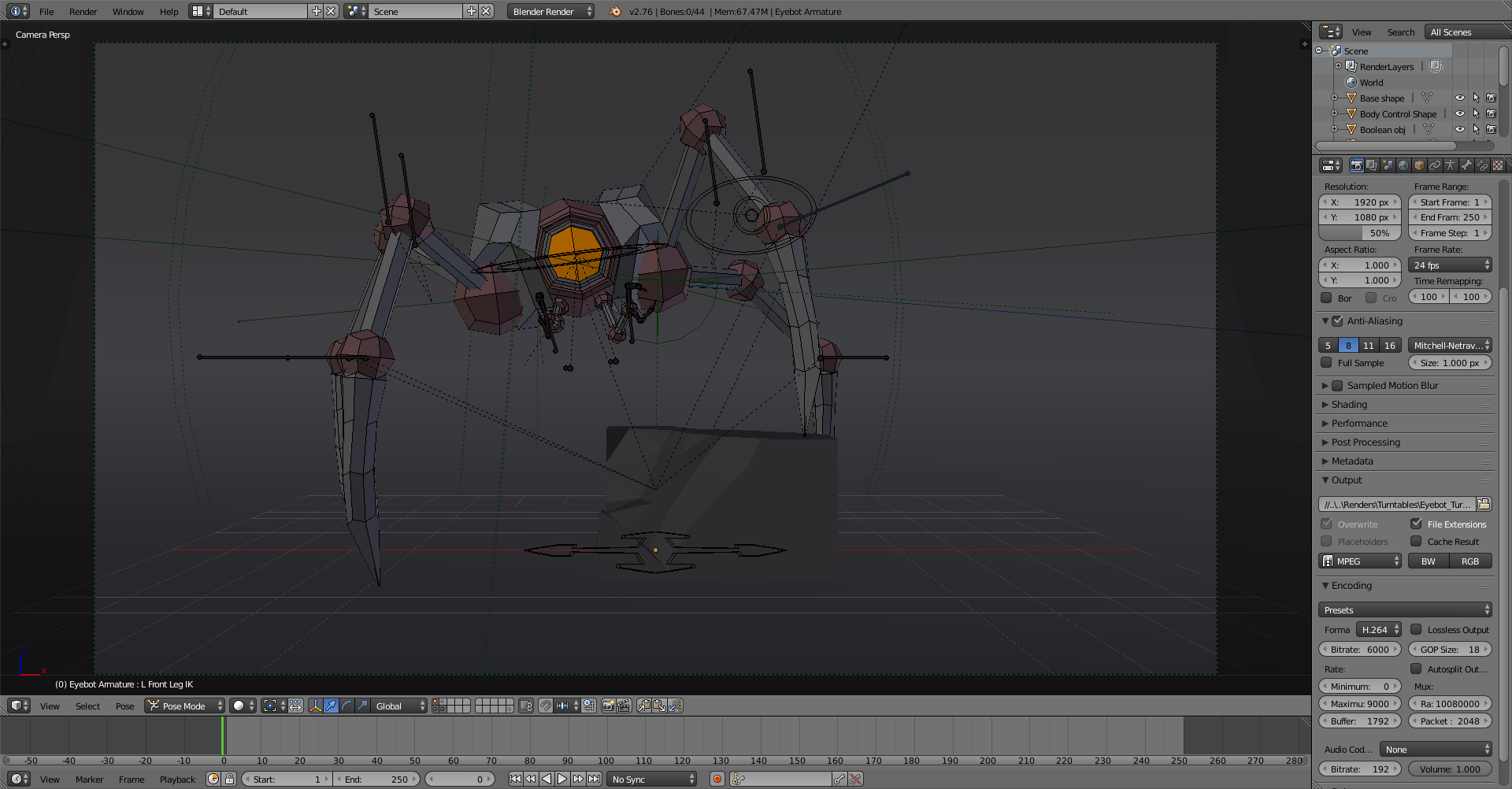Image resolution: width=1512 pixels, height=789 pixels.
Task: Select the Scene properties icon
Action: pos(1388,165)
